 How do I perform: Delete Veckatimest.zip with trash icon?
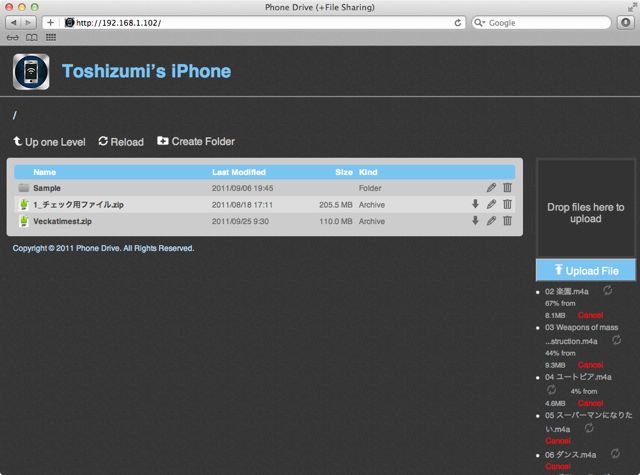[507, 221]
